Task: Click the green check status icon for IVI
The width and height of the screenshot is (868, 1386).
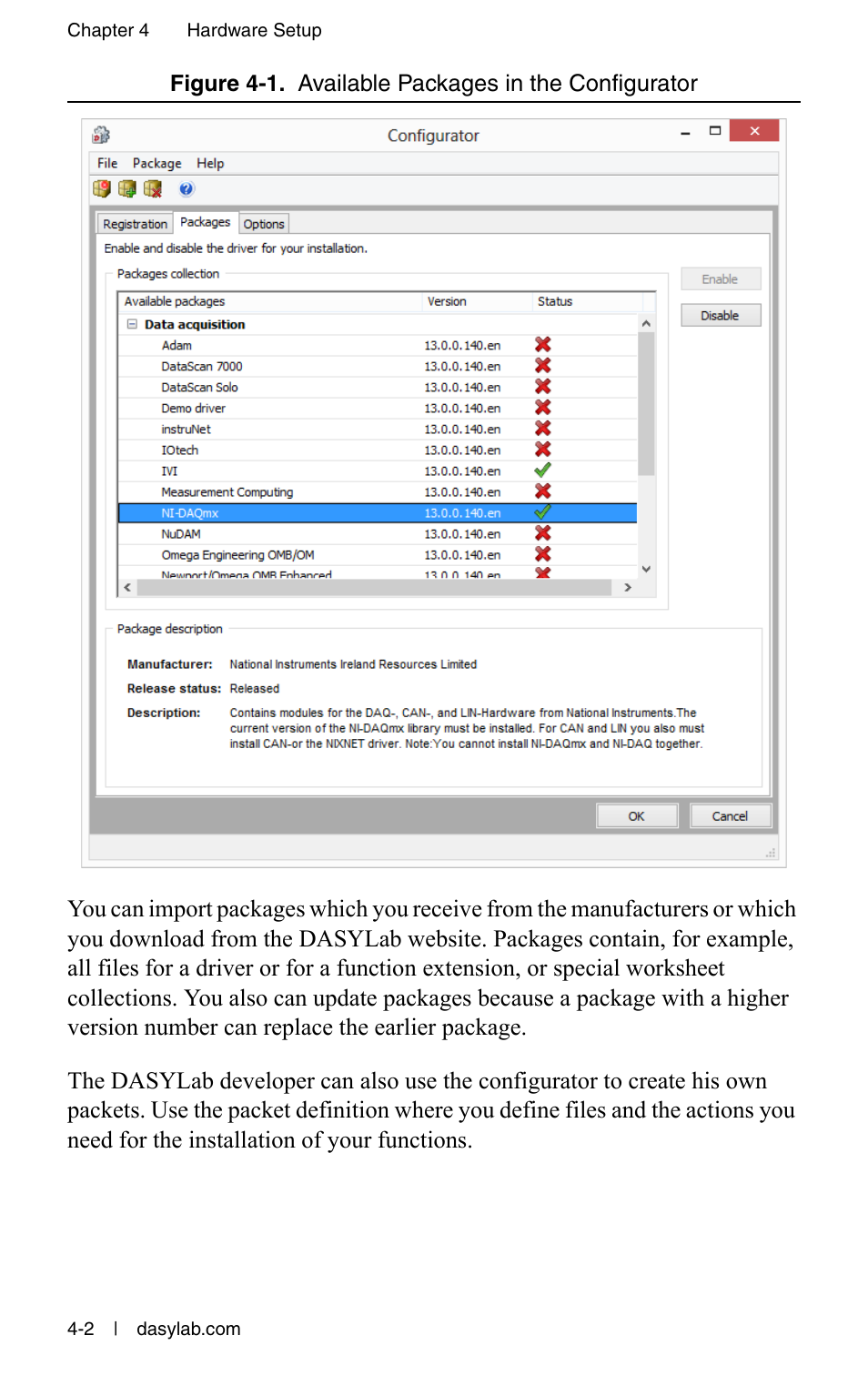Action: pos(543,470)
